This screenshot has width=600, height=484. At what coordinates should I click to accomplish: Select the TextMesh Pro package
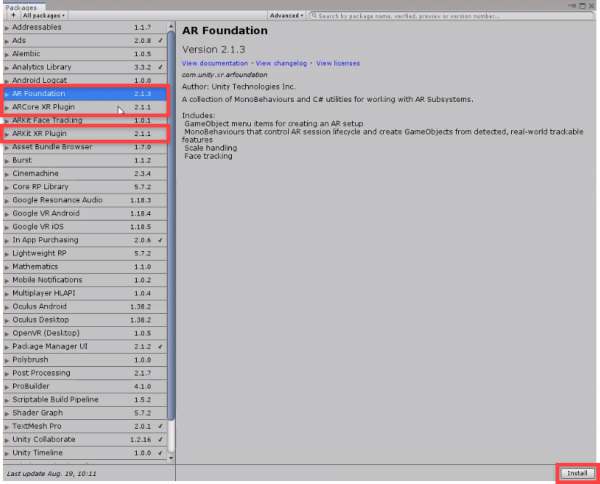85,426
